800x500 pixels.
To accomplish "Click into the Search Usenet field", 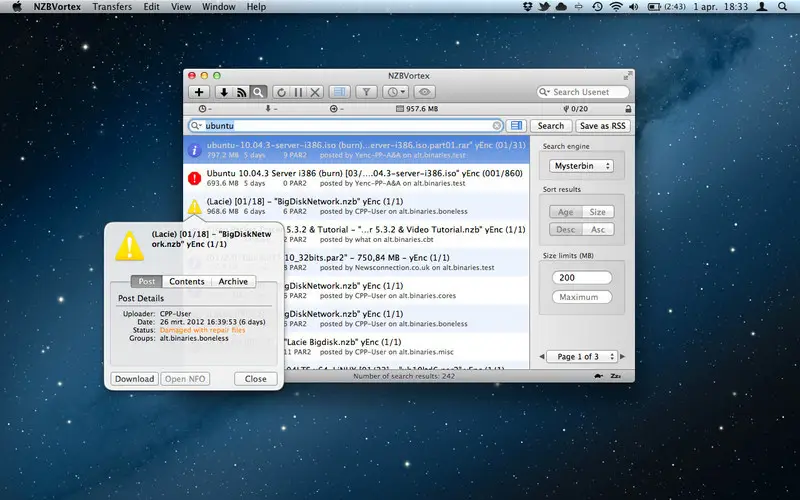I will pyautogui.click(x=584, y=92).
